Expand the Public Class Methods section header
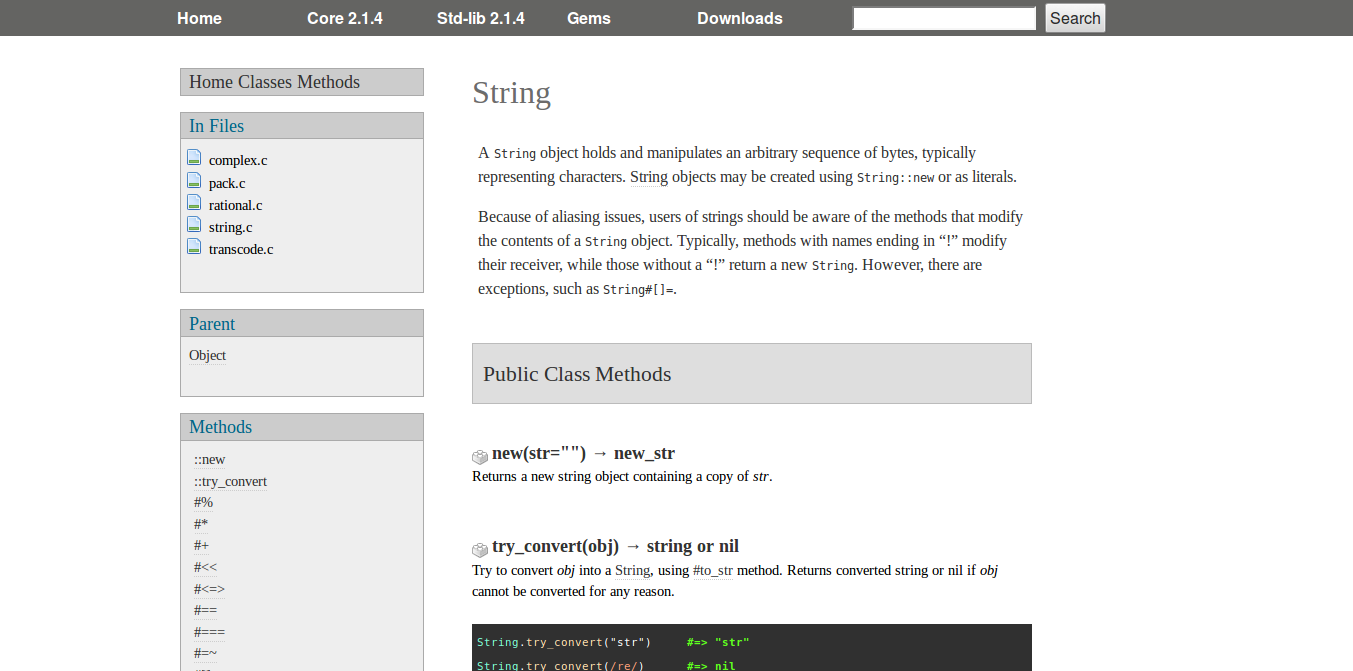This screenshot has height=671, width=1353. tap(751, 374)
